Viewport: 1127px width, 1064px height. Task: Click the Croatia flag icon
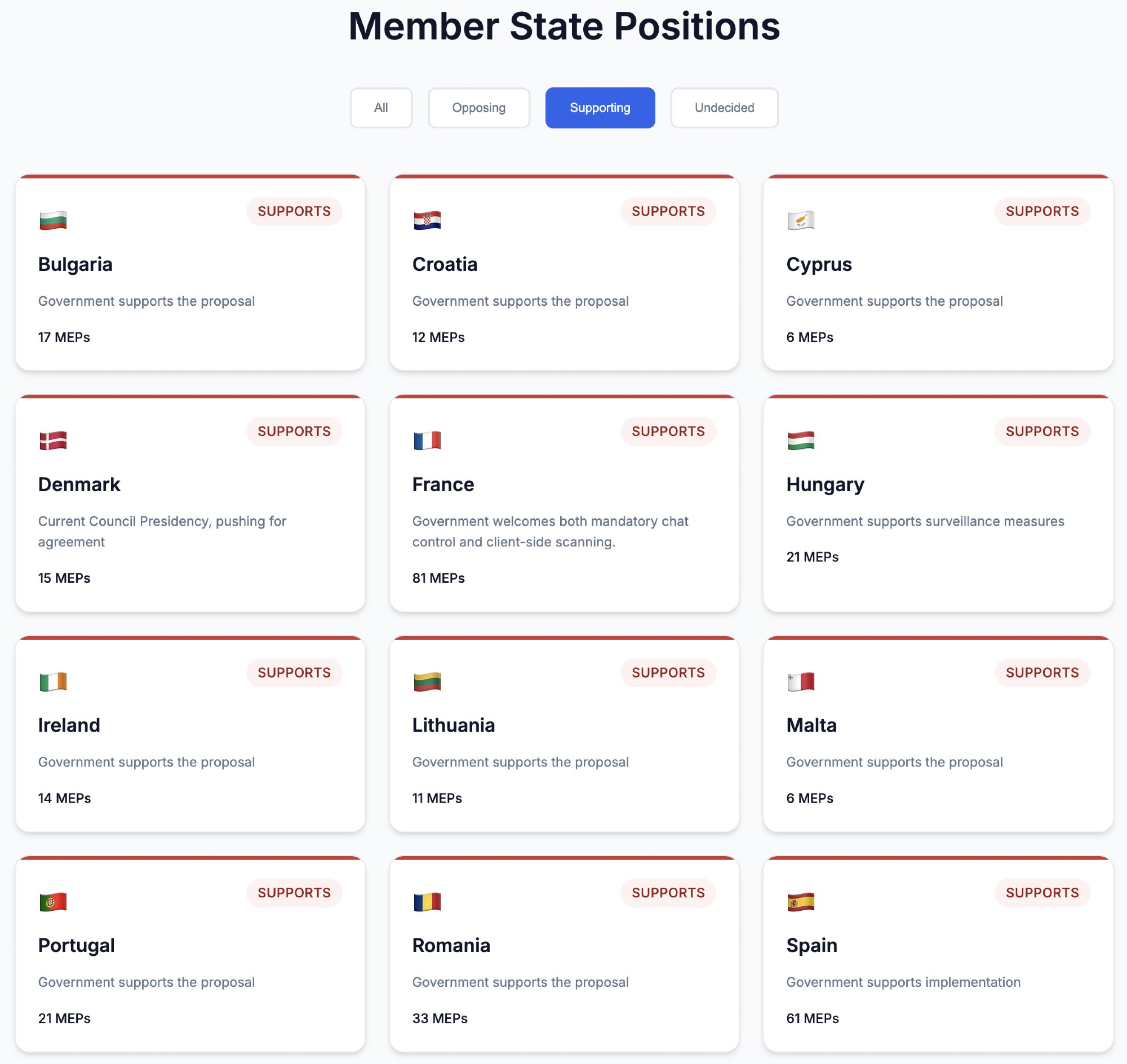pos(427,220)
